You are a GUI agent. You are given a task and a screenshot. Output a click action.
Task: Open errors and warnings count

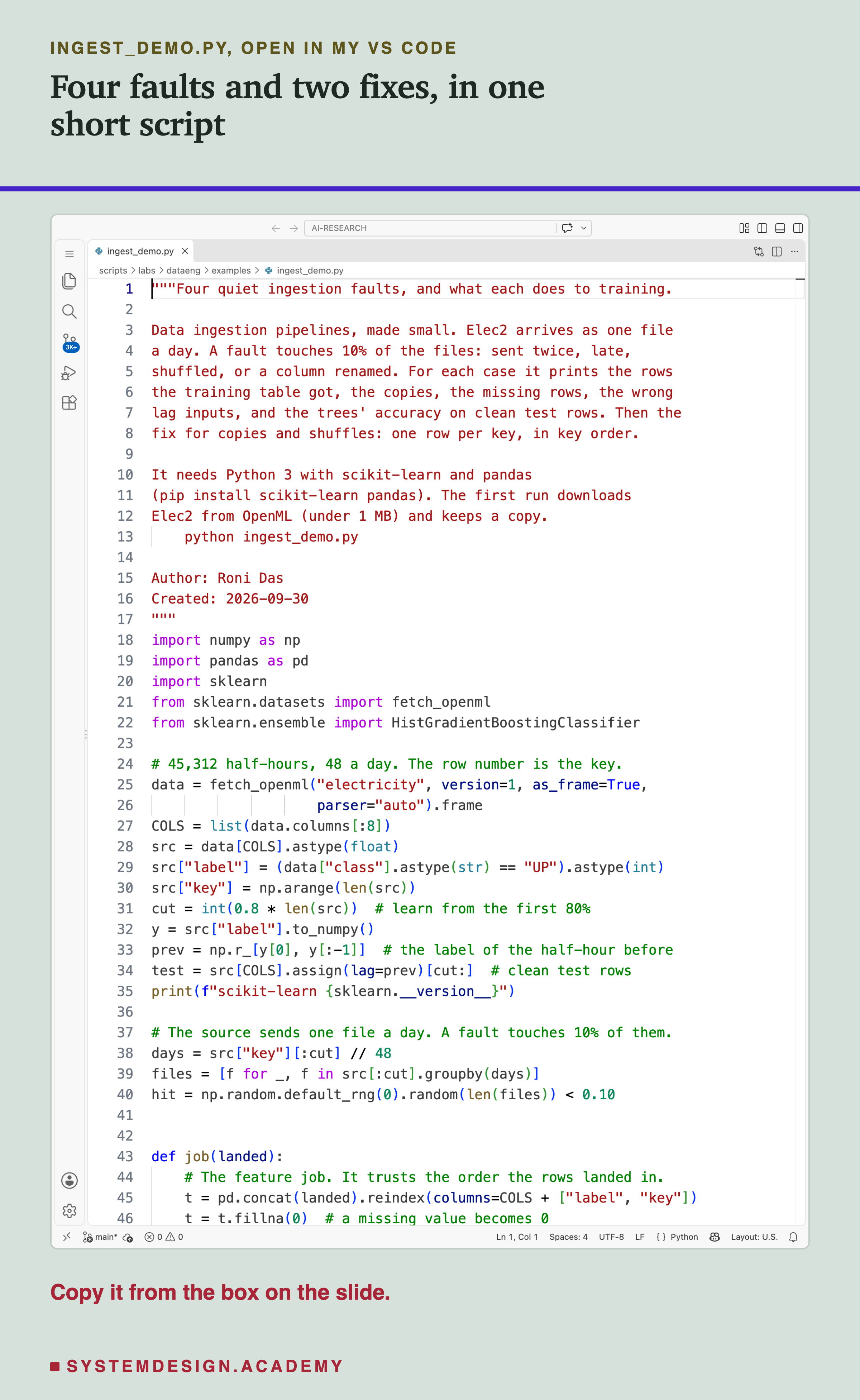point(164,1237)
